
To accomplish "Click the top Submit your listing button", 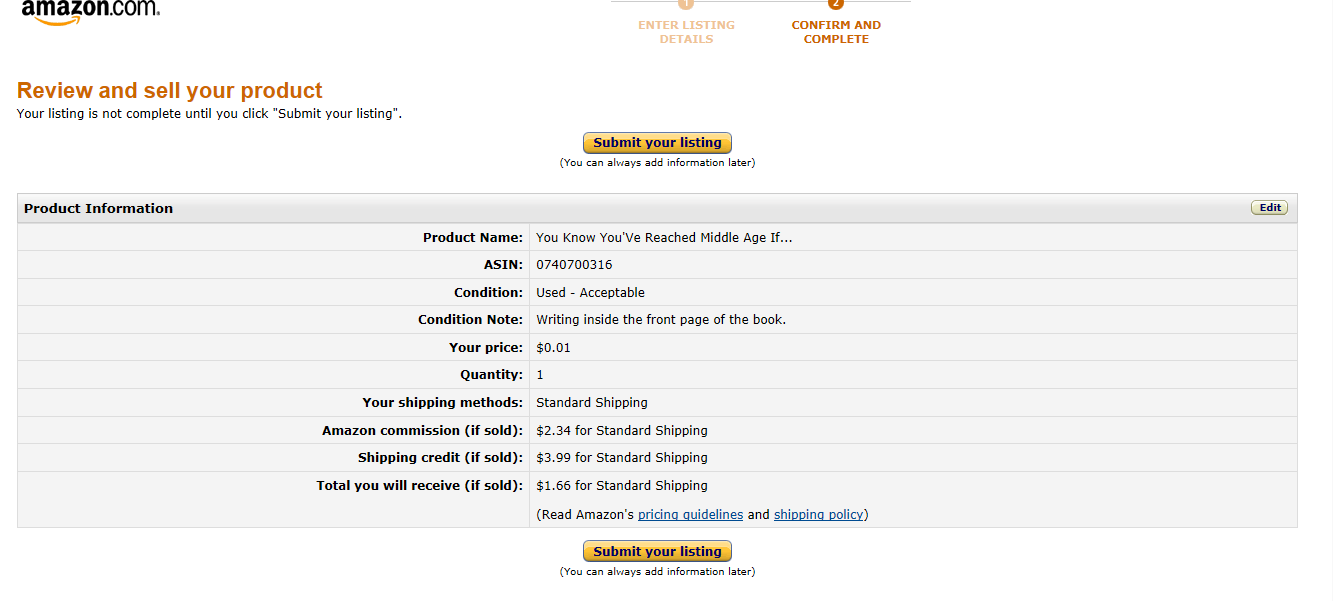I will [x=656, y=142].
